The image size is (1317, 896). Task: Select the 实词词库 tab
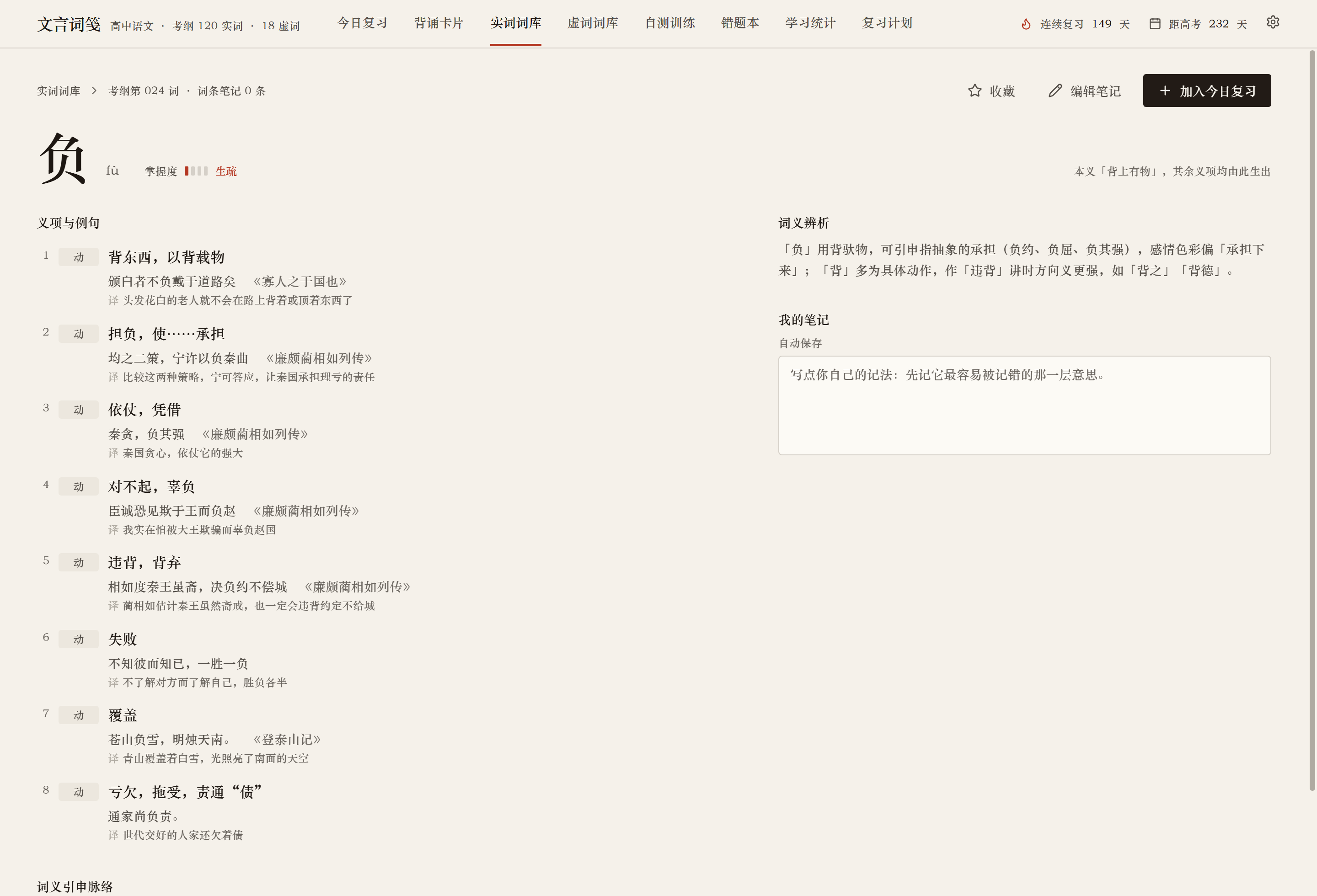click(516, 23)
